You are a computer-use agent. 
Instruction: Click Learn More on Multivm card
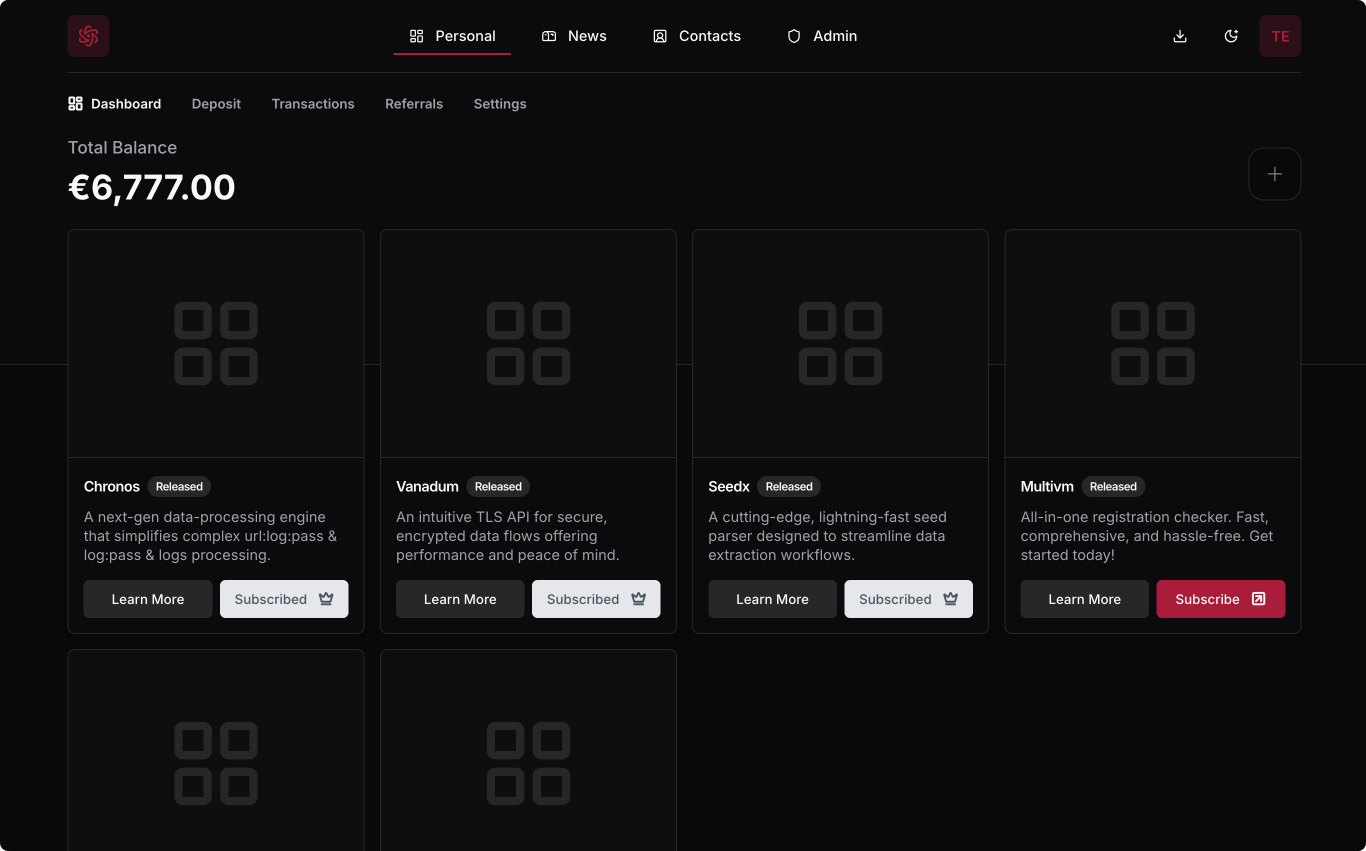[1084, 599]
